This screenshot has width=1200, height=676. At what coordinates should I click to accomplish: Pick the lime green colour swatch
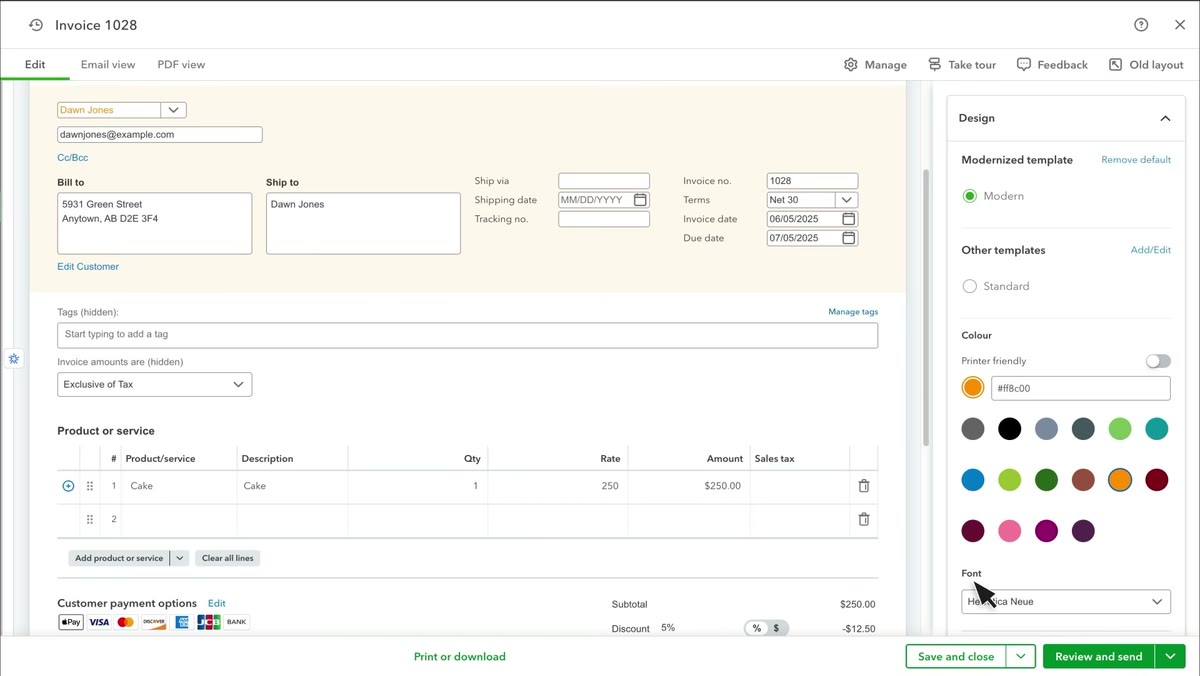tap(1010, 480)
